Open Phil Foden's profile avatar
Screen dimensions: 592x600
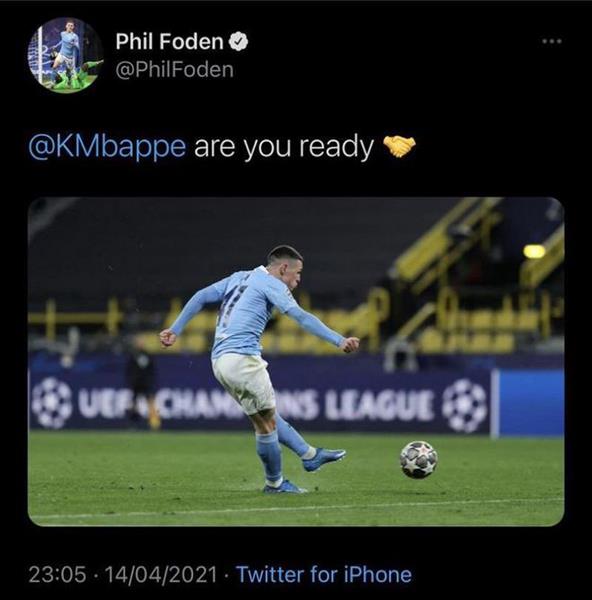click(65, 55)
